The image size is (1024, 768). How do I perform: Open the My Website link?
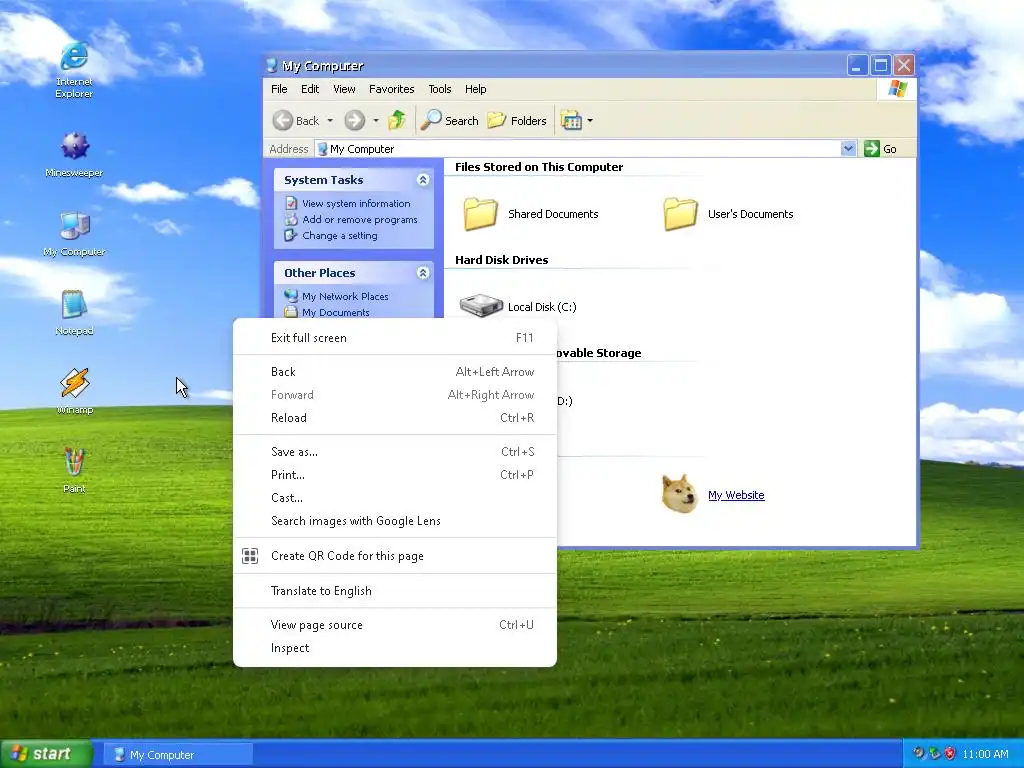pyautogui.click(x=736, y=495)
